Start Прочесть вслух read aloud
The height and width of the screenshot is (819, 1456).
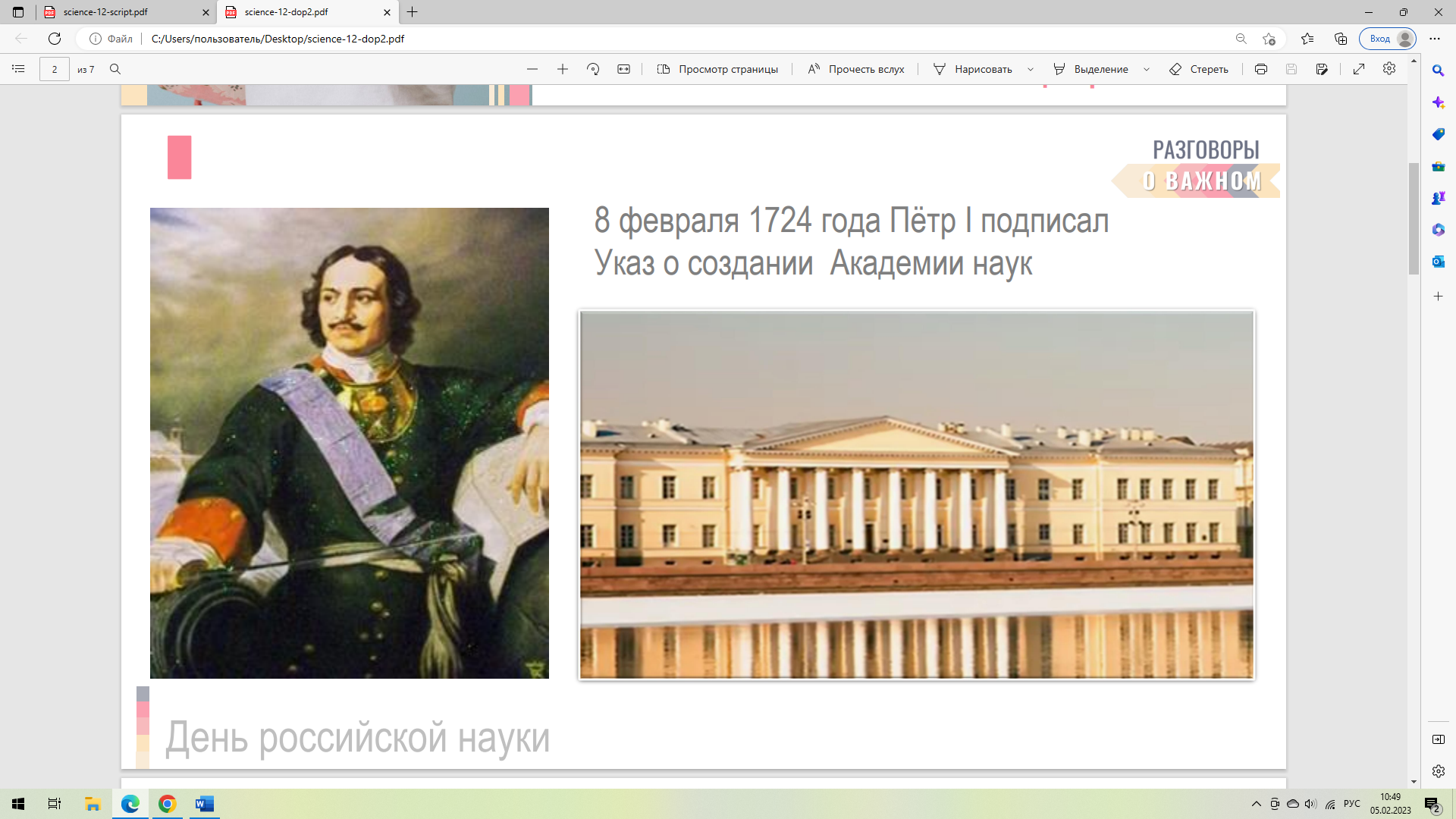pos(856,69)
